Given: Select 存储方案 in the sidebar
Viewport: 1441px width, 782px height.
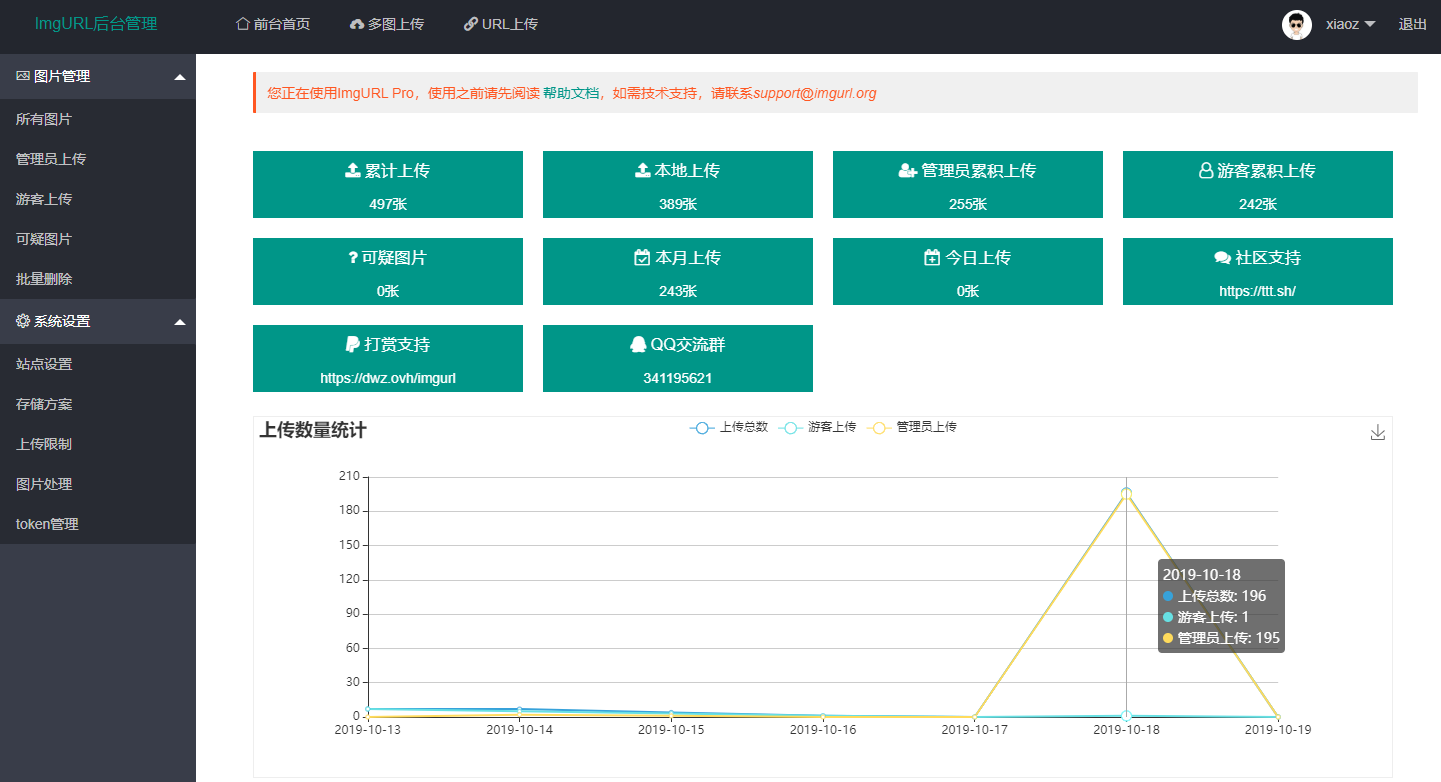Looking at the screenshot, I should [44, 404].
